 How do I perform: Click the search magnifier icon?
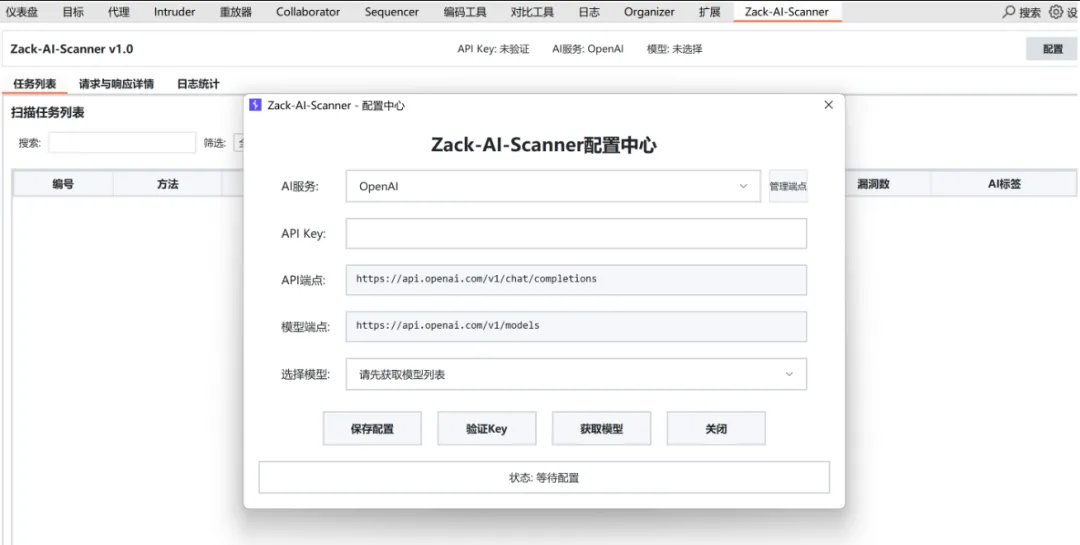[x=1009, y=12]
